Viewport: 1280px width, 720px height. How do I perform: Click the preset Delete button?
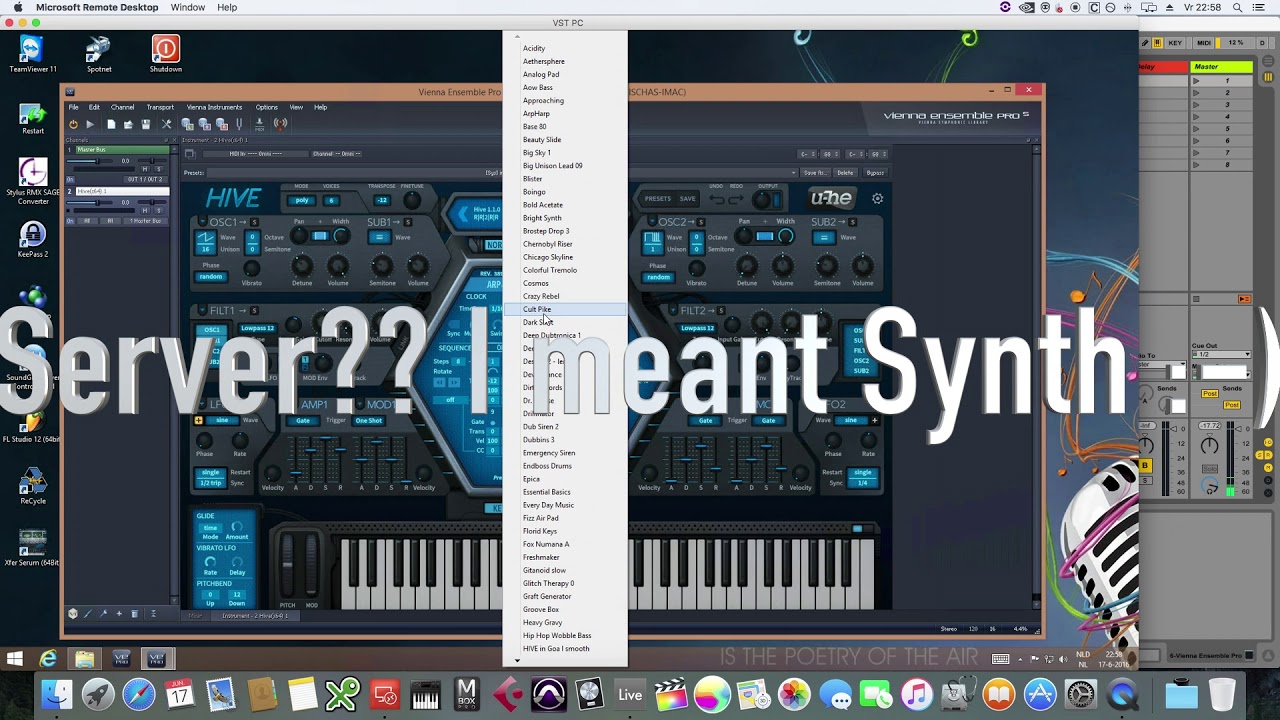(846, 172)
